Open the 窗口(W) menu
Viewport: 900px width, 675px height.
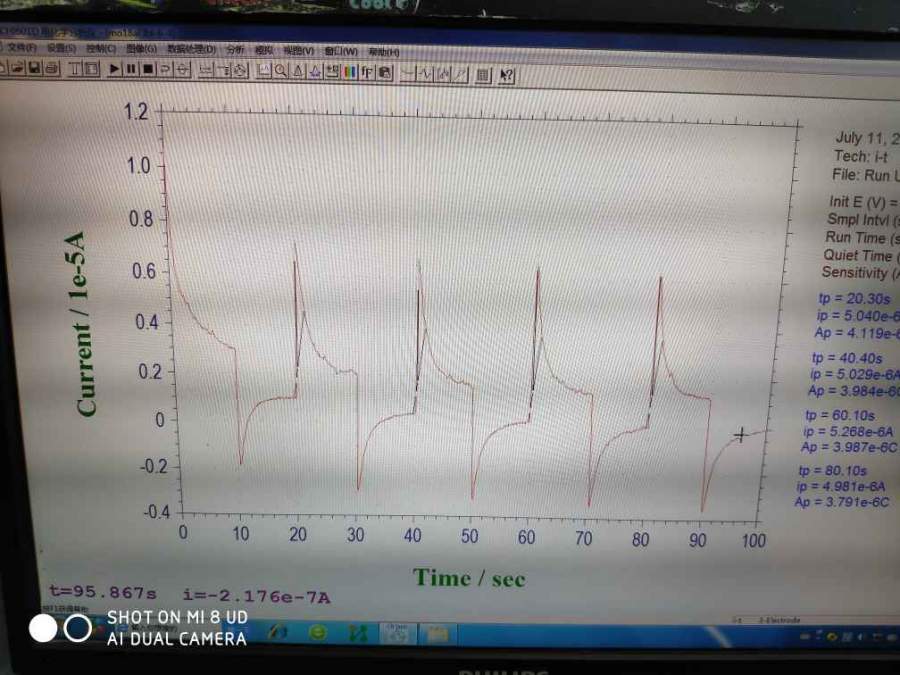pos(341,52)
